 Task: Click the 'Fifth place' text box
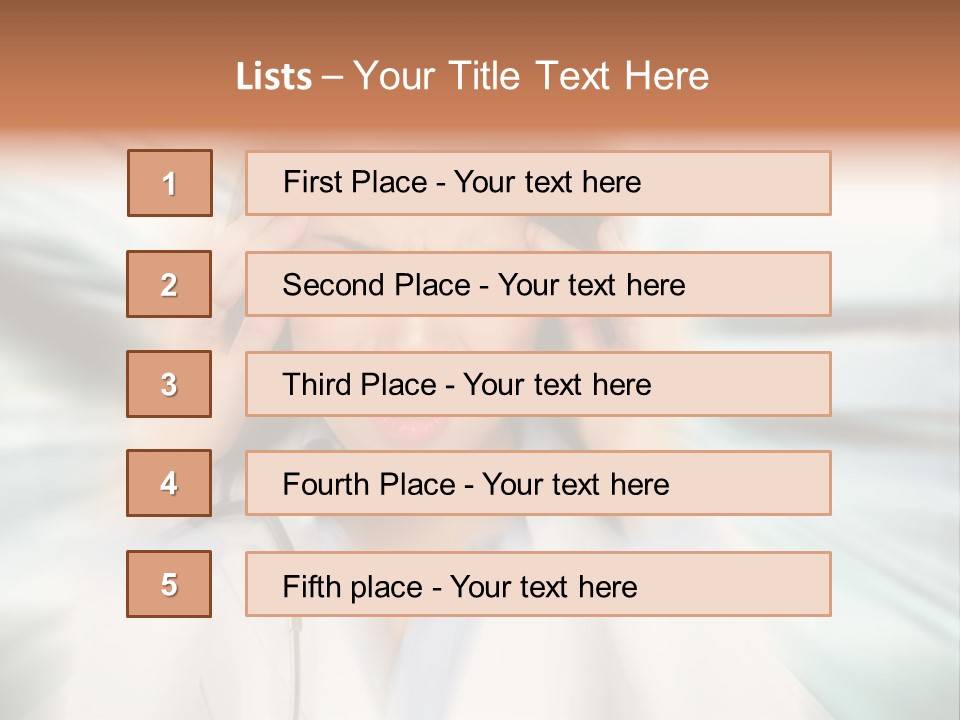[538, 584]
